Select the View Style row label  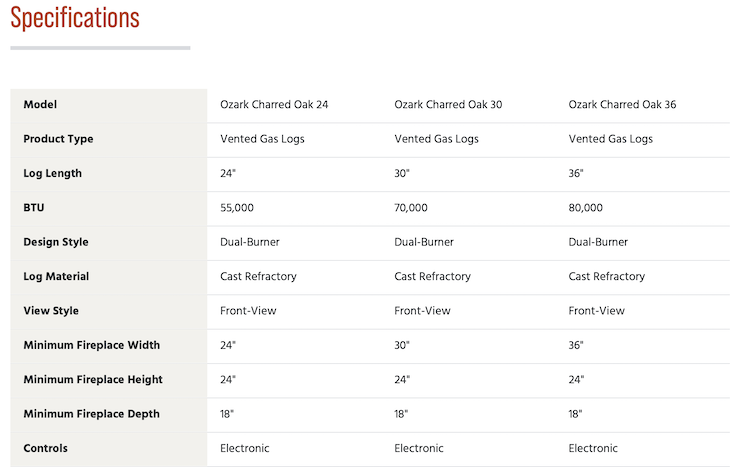click(x=51, y=311)
